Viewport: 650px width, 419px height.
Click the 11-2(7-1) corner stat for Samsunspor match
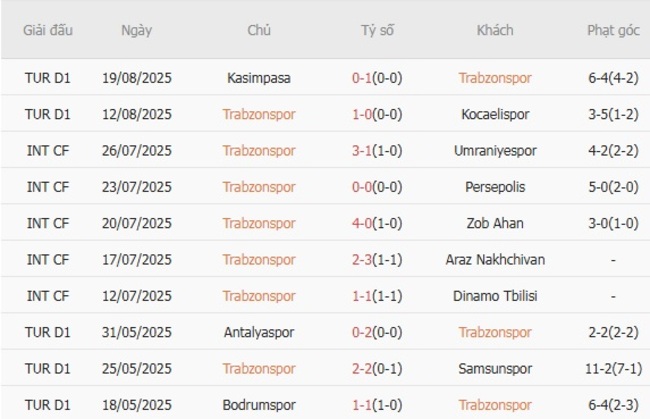tap(613, 369)
